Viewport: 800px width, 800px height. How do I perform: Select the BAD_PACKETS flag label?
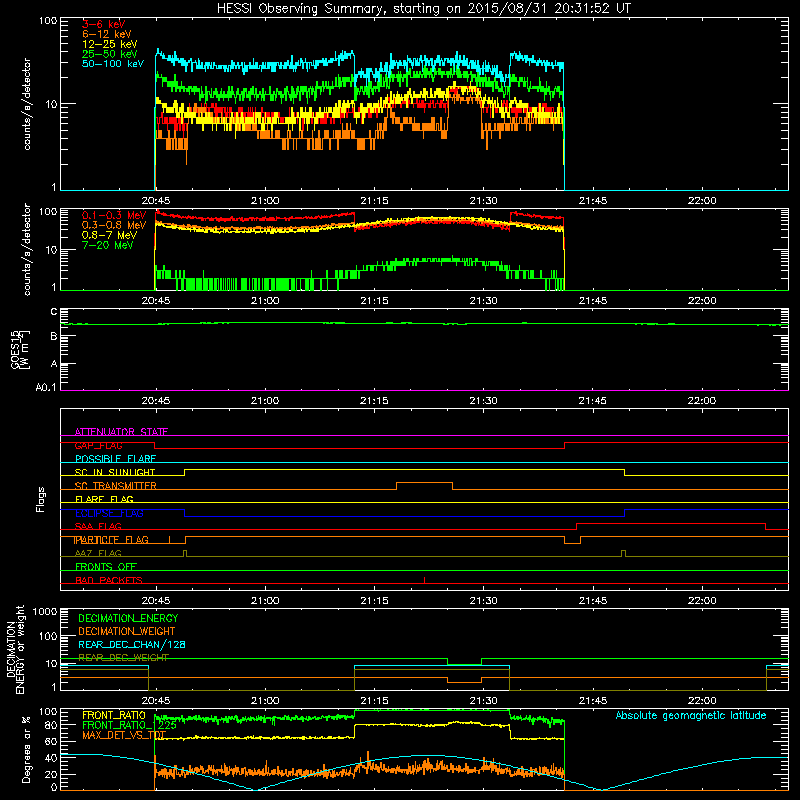(x=109, y=580)
